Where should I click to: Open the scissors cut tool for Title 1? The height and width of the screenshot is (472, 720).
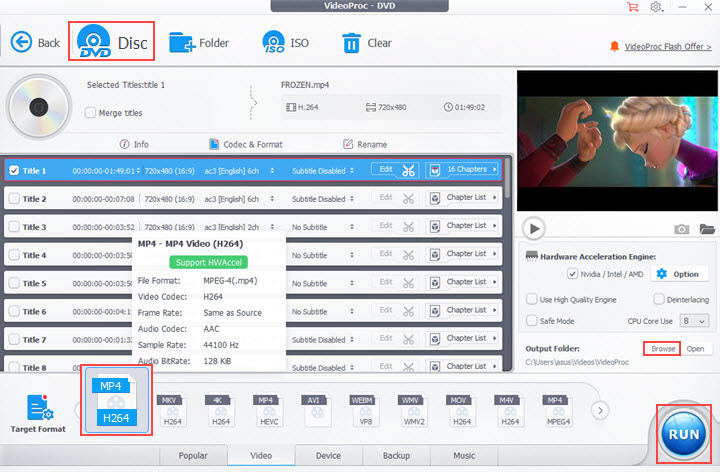click(408, 170)
